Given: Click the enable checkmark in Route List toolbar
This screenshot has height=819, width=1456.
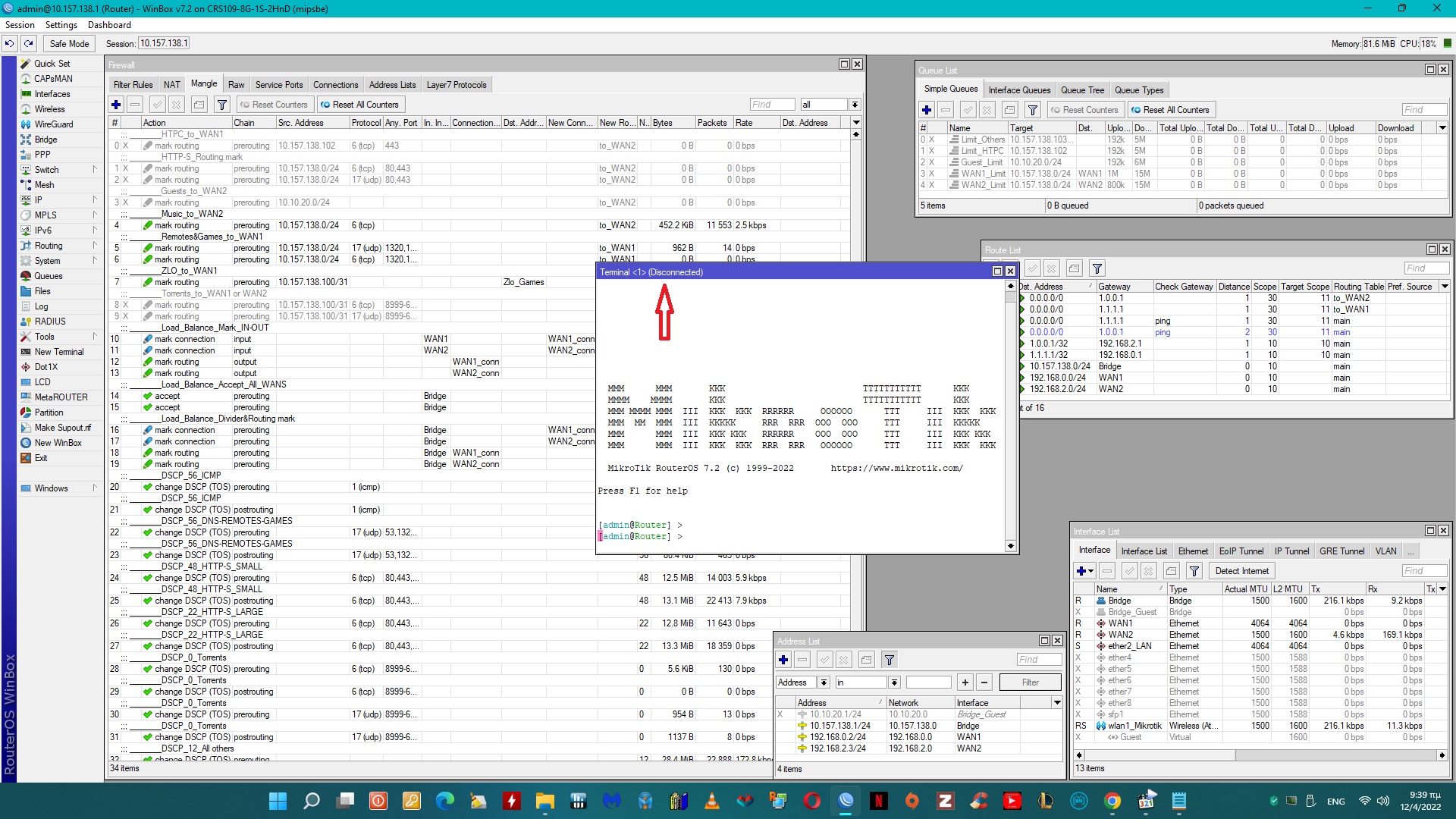Looking at the screenshot, I should click(1032, 268).
